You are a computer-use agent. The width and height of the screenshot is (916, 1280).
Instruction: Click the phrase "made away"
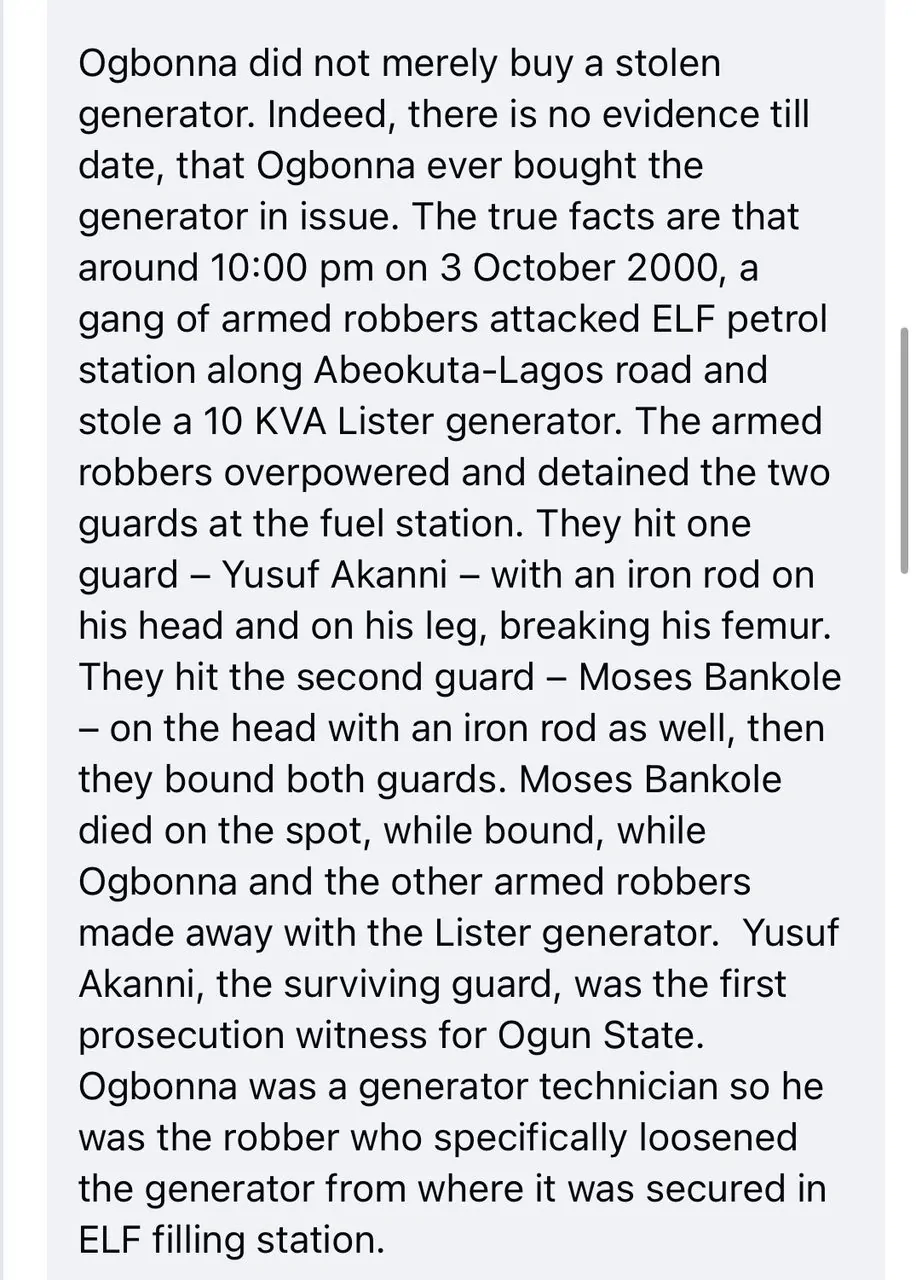pos(175,933)
